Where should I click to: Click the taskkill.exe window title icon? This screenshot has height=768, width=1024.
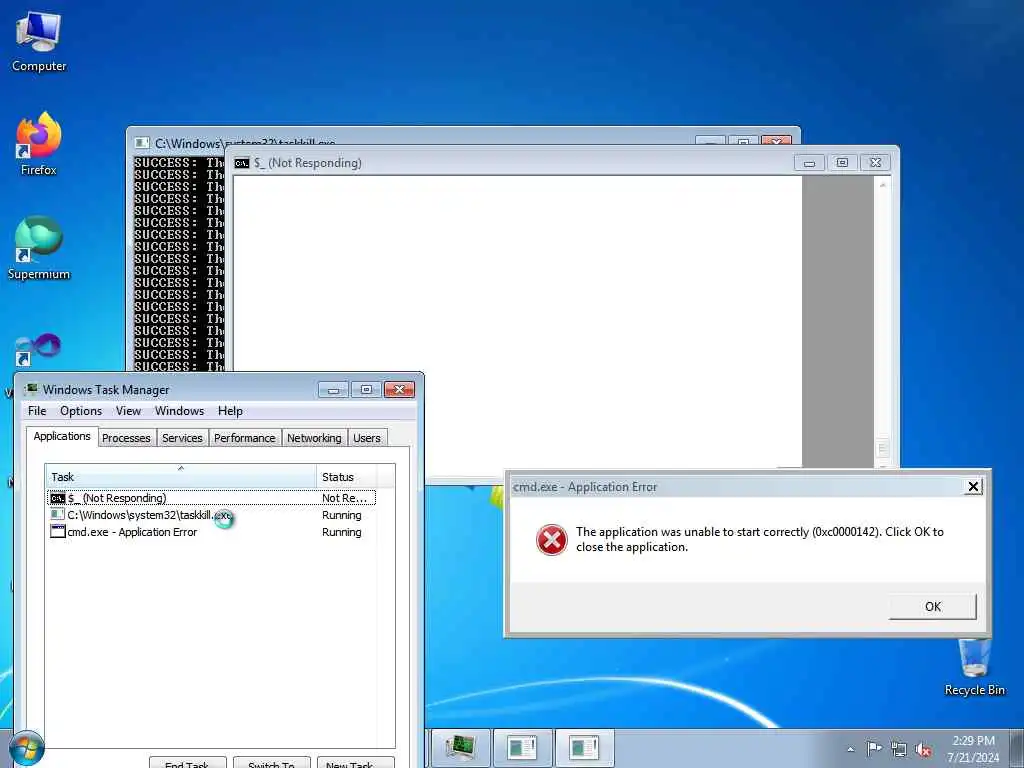tap(141, 143)
